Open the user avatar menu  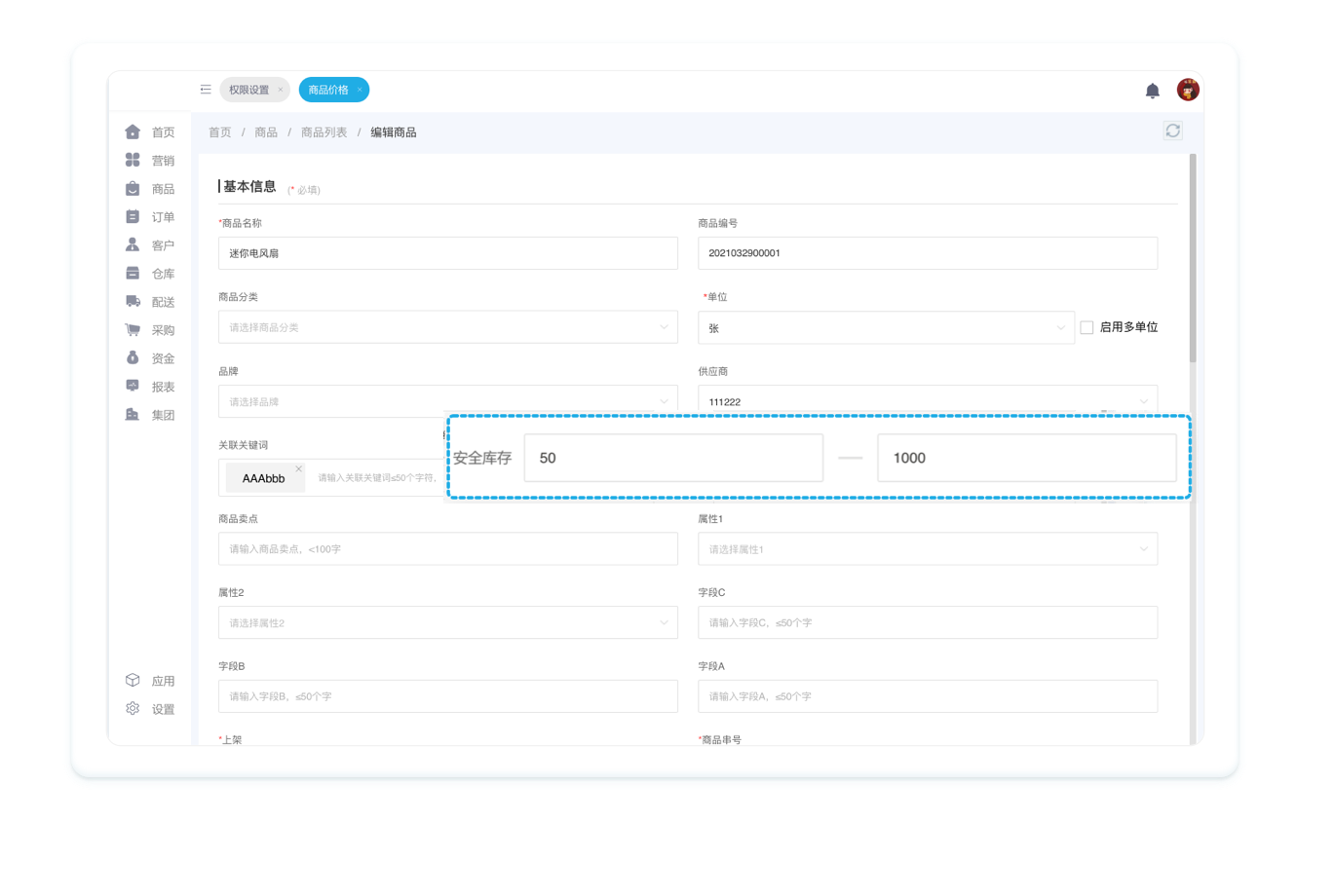[1187, 91]
